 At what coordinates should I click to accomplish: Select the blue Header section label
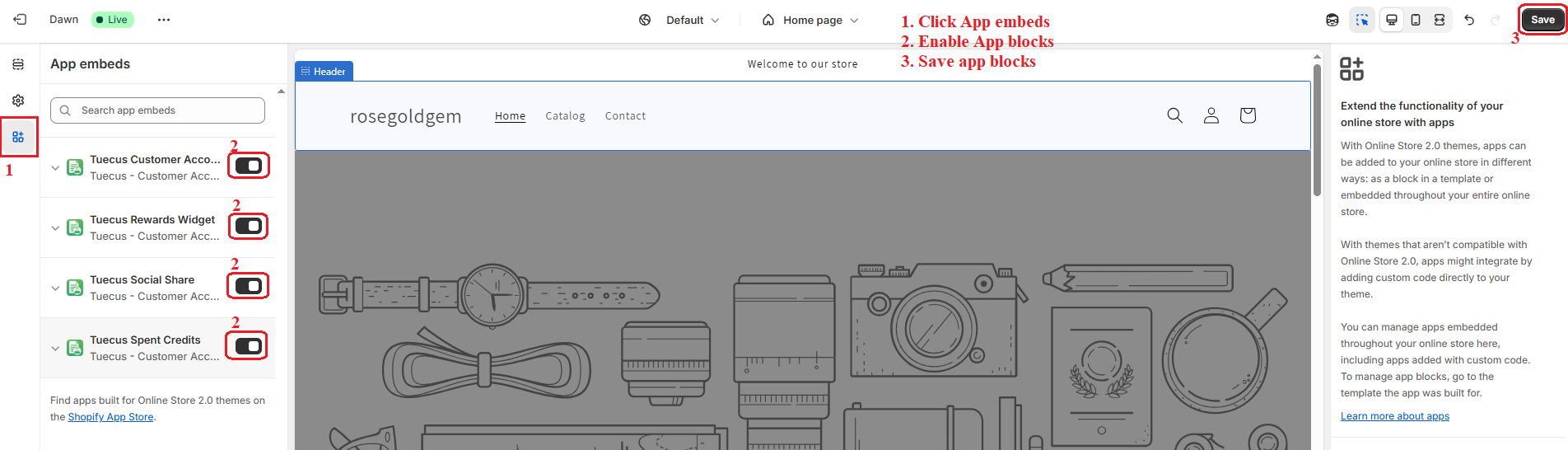[x=324, y=72]
